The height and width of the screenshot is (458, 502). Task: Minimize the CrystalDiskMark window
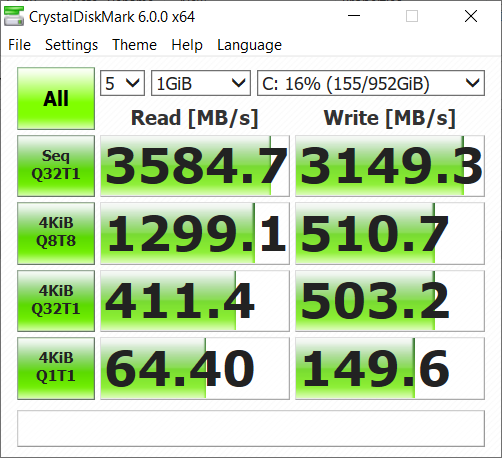pos(354,16)
